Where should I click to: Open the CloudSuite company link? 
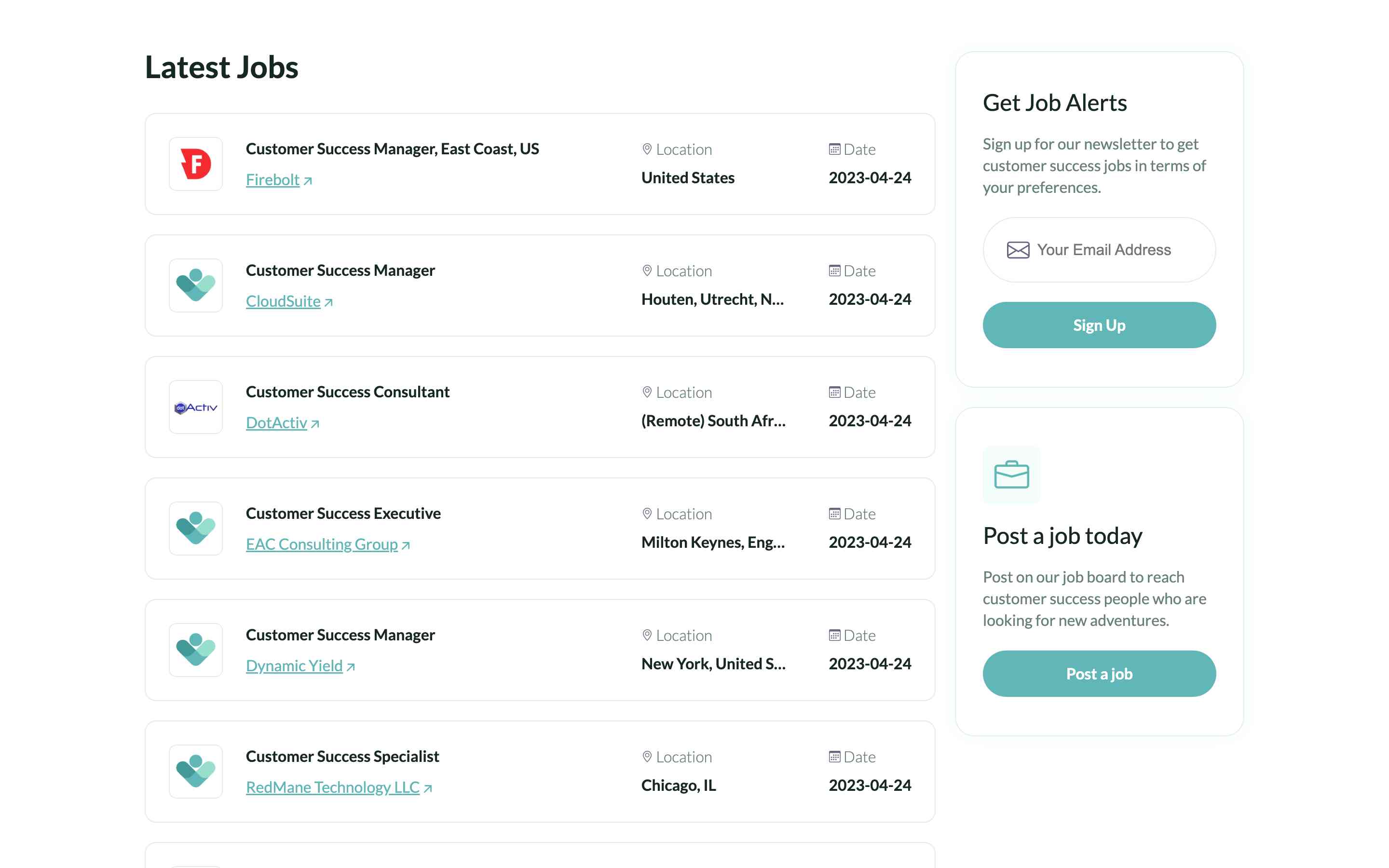point(283,301)
